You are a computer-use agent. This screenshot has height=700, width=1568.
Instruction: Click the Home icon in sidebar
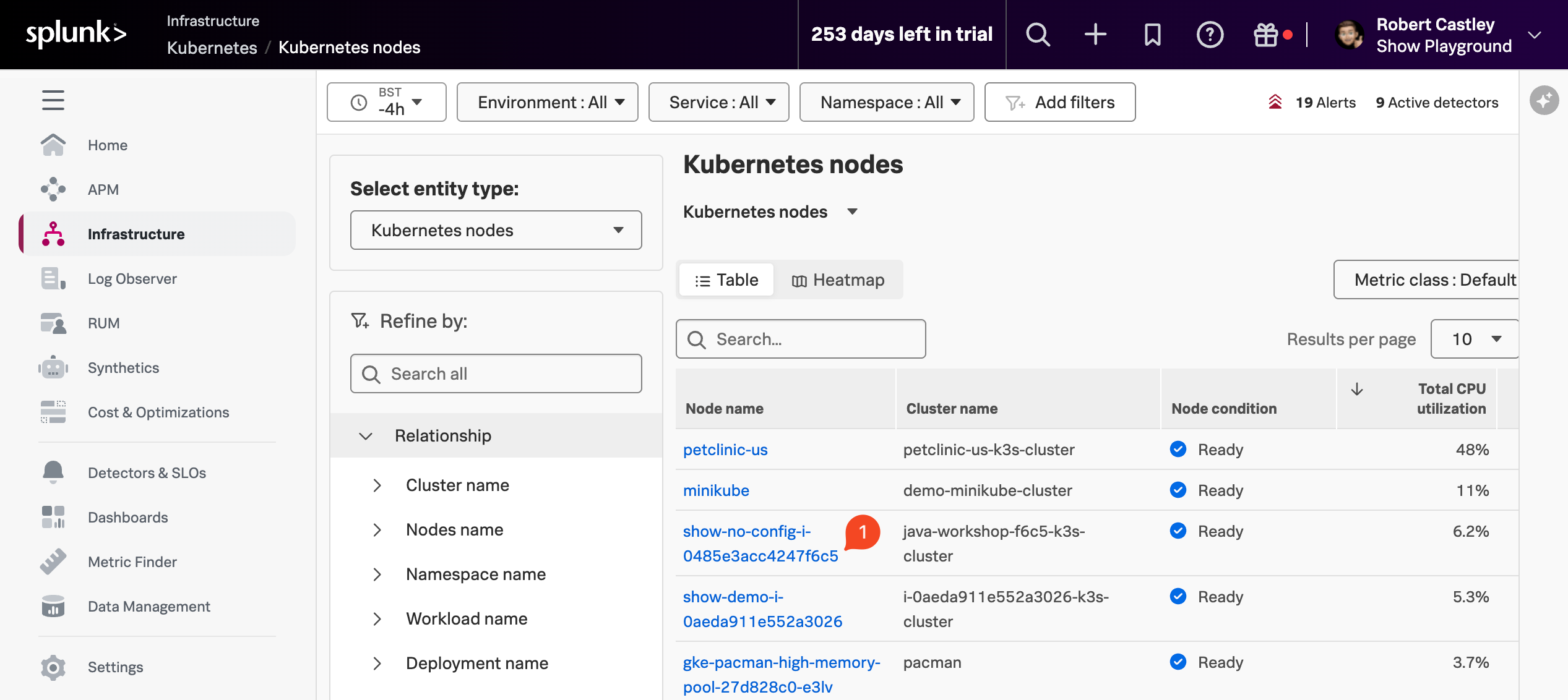[x=53, y=145]
